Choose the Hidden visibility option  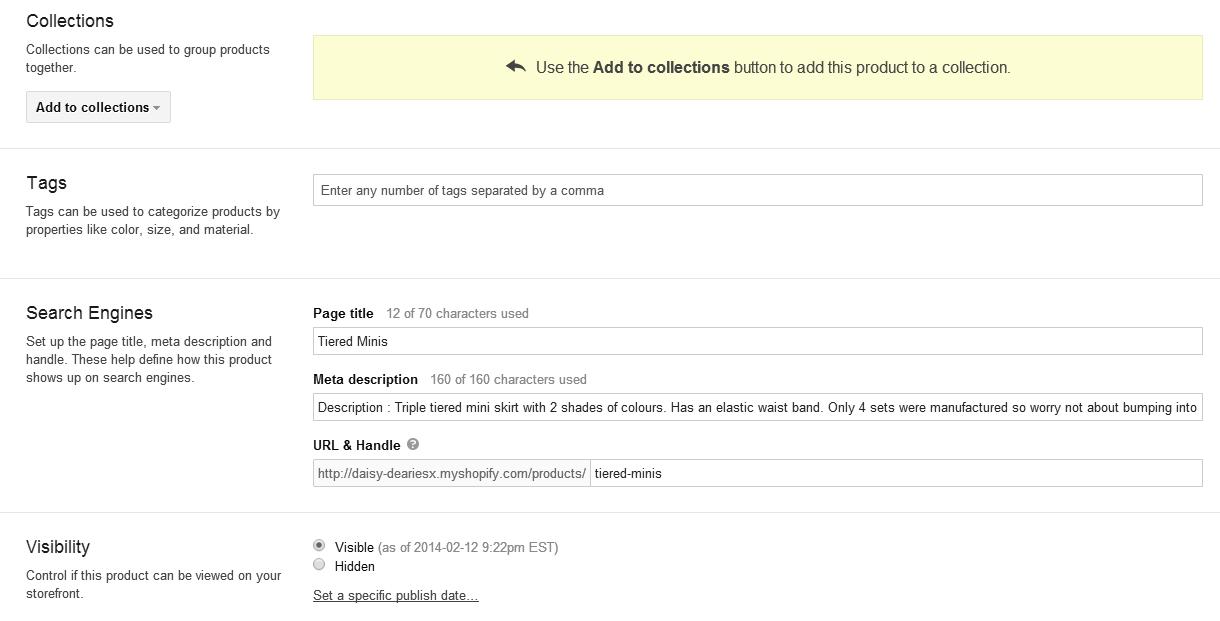point(319,565)
